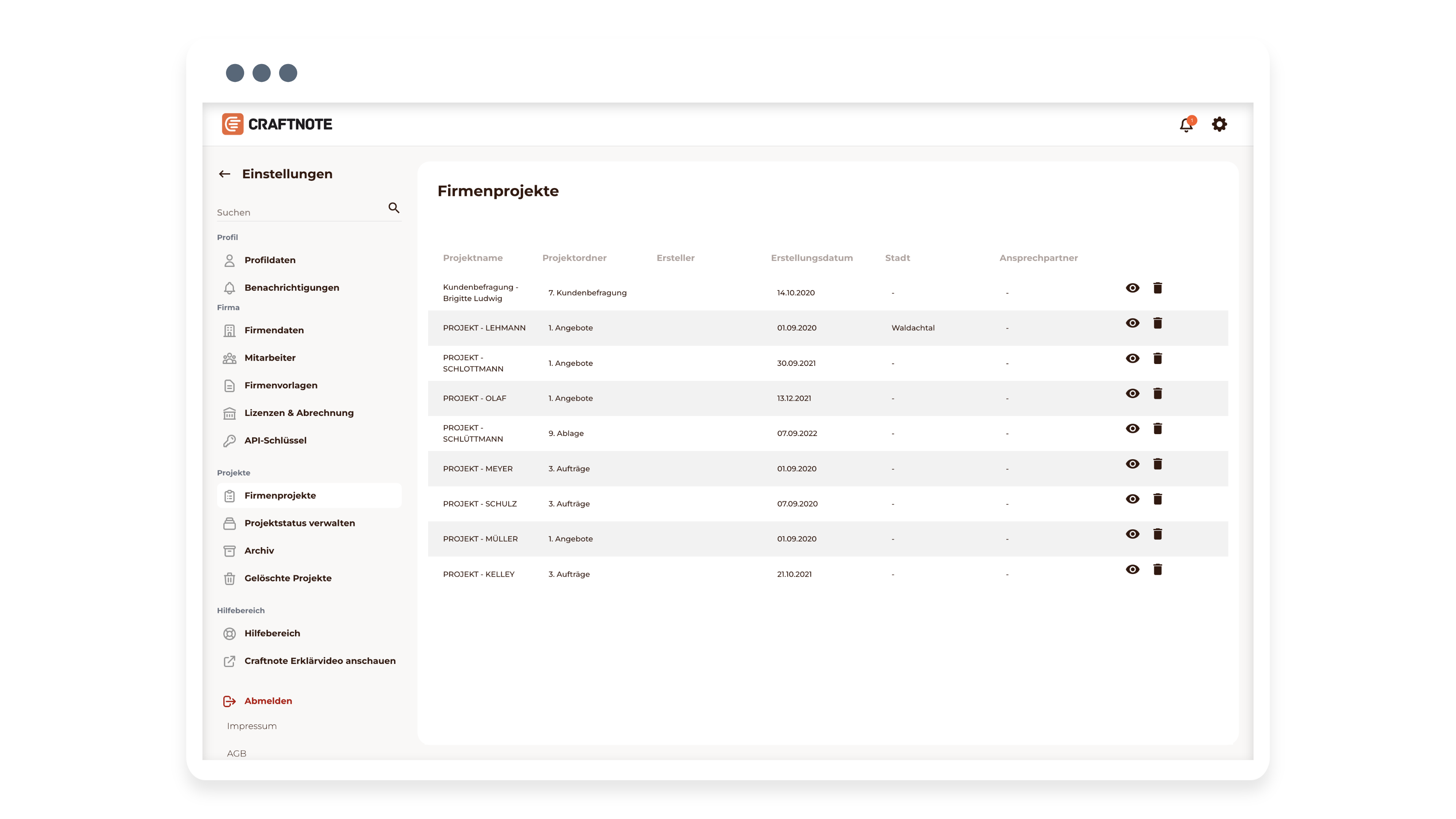Open the Impressum link
Screen dimensions: 1456x819
pyautogui.click(x=251, y=726)
